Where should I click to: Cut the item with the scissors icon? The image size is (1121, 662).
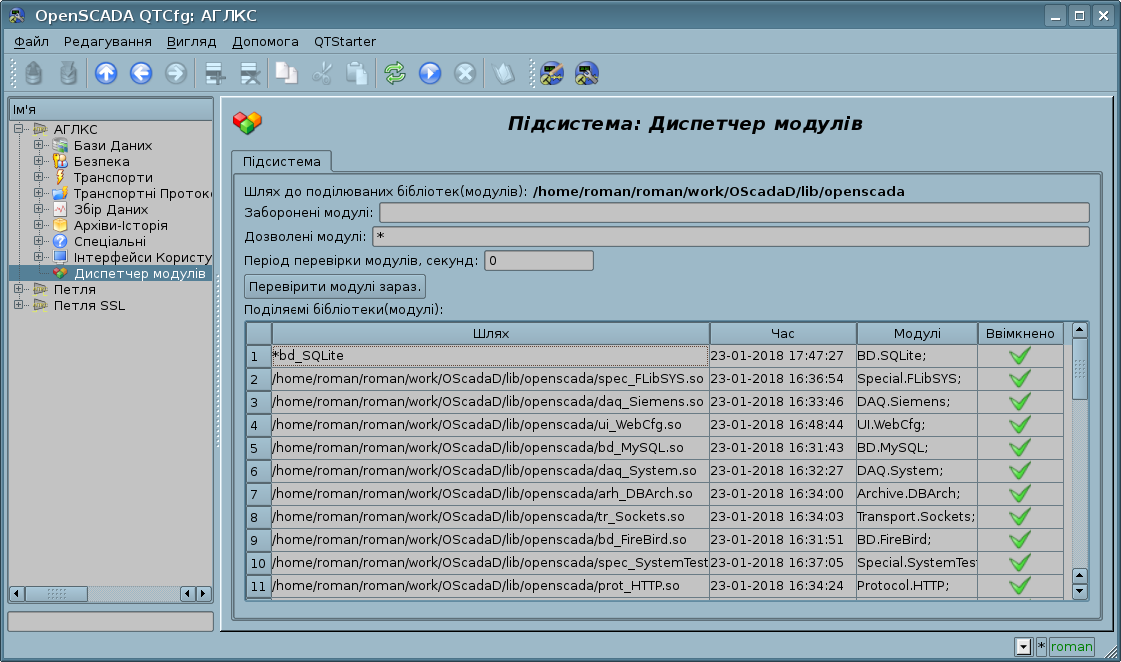pyautogui.click(x=322, y=73)
